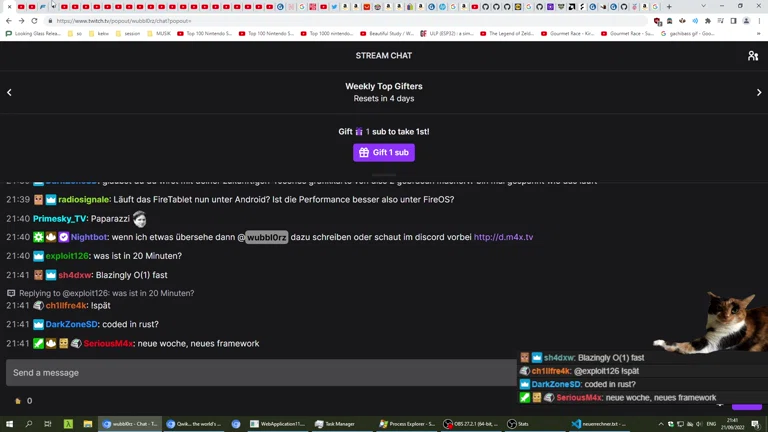Screen dimensions: 768x432
Task: Click DarkZoneSD's crown badge in main chat
Action: [x=38, y=324]
